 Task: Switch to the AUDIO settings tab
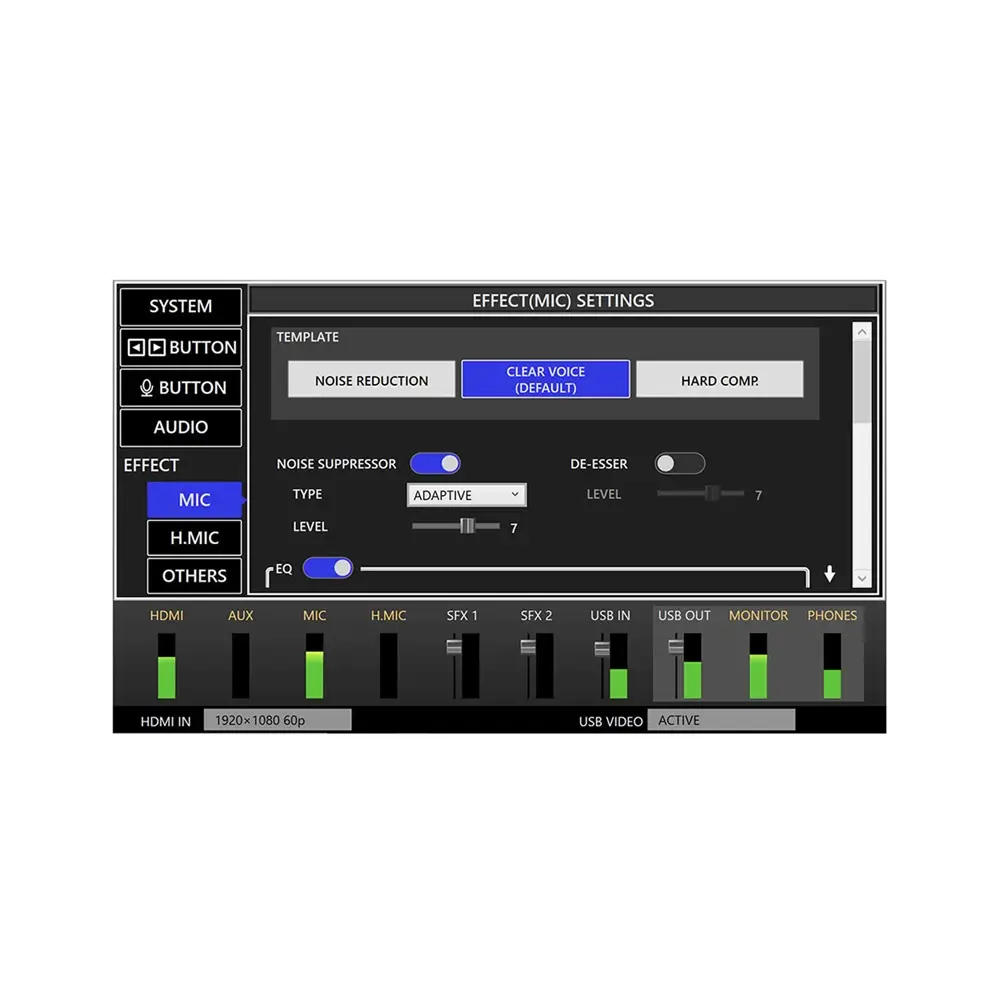click(181, 427)
